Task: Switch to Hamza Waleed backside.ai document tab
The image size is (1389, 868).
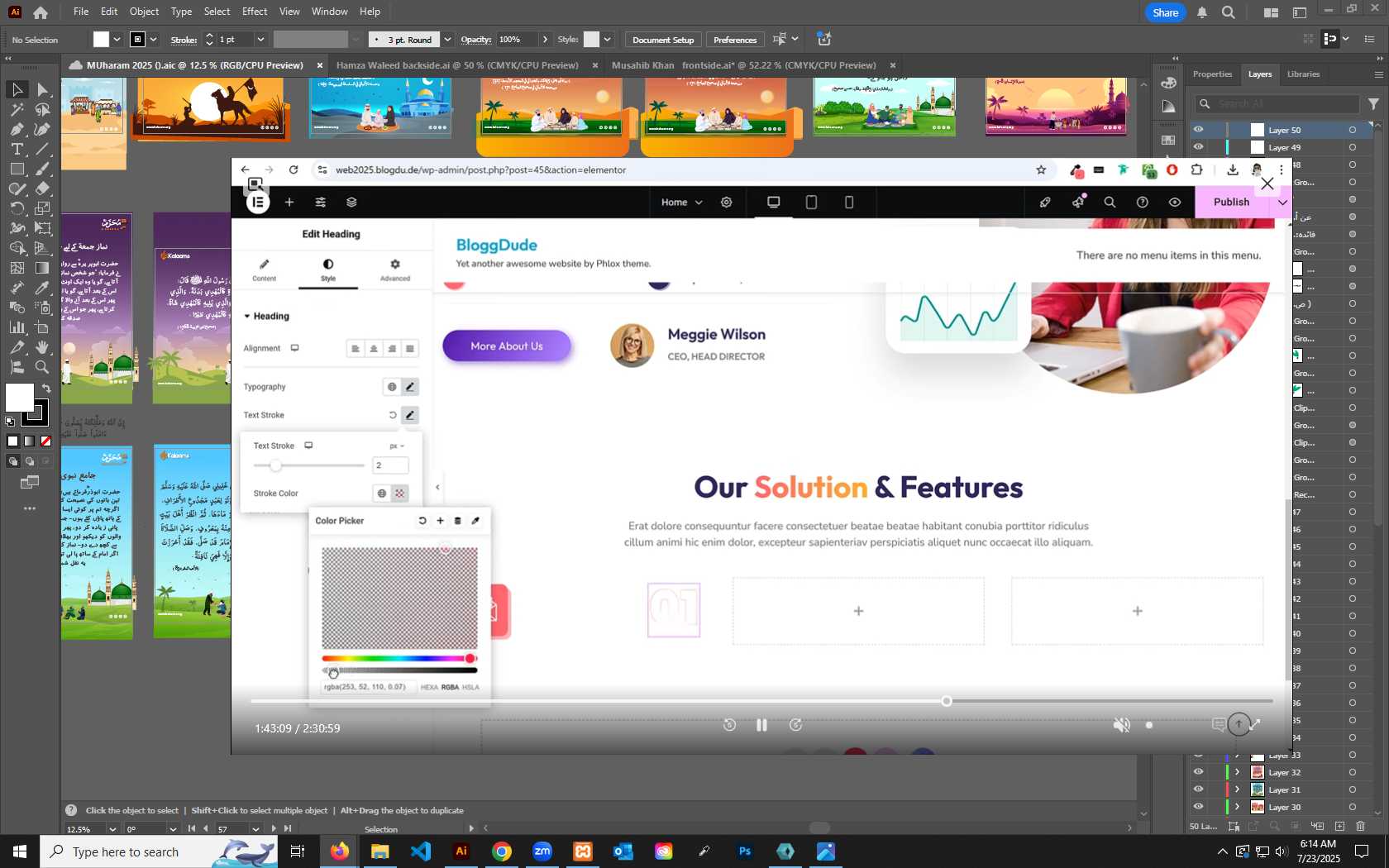Action: [x=457, y=65]
